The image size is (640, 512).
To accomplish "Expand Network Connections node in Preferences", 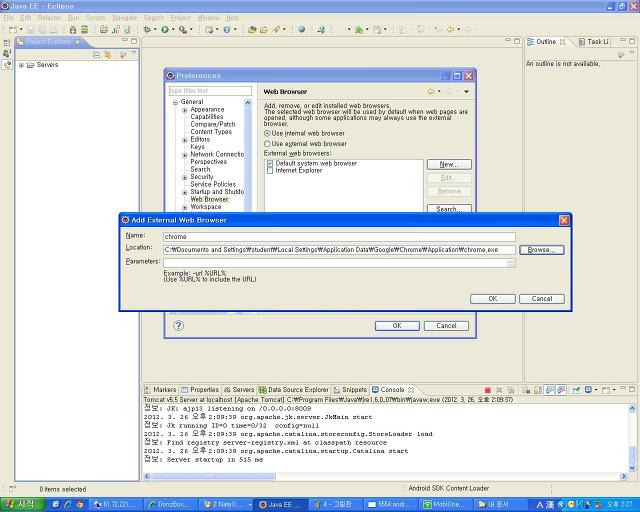I will [x=184, y=155].
